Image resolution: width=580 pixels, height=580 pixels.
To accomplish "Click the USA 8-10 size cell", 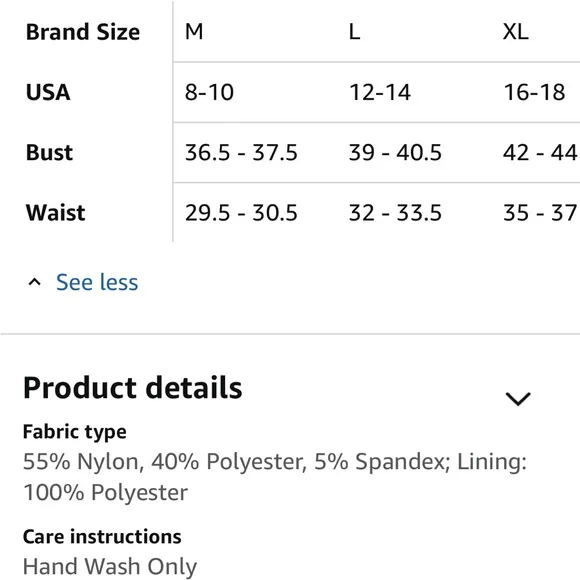I will (209, 92).
